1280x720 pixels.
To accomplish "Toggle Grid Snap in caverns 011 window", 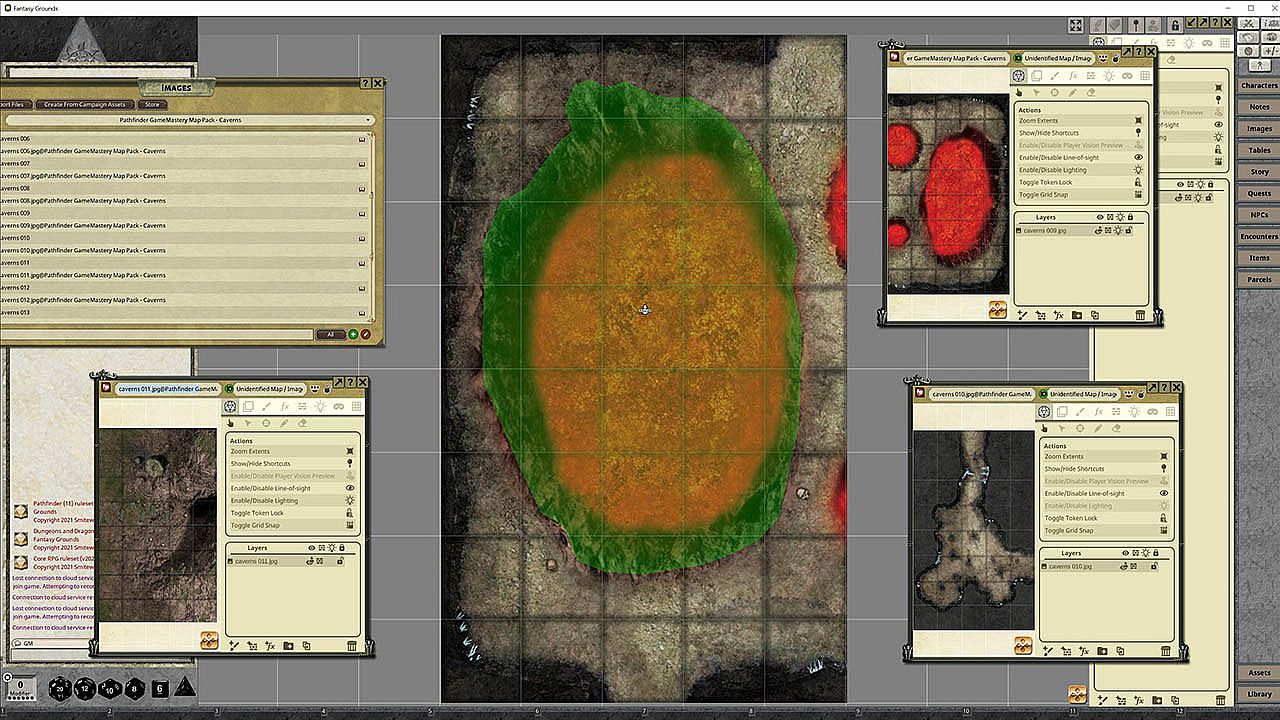I will (294, 525).
